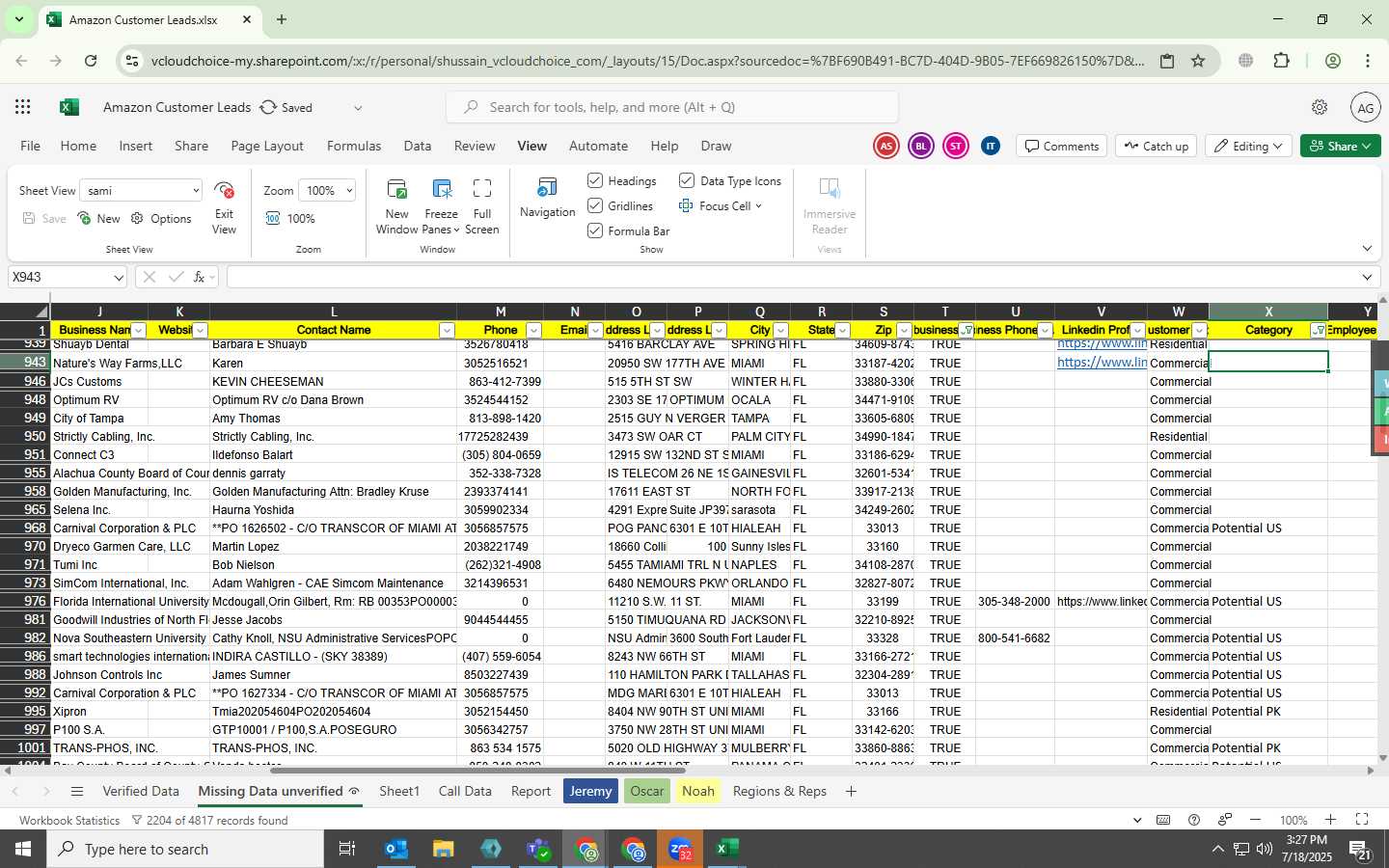The width and height of the screenshot is (1389, 868).
Task: Open the File menu
Action: (31, 146)
